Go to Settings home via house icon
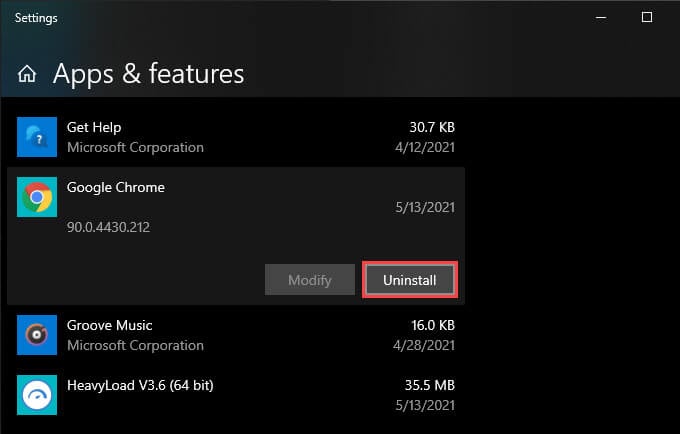This screenshot has height=434, width=680. pyautogui.click(x=28, y=73)
